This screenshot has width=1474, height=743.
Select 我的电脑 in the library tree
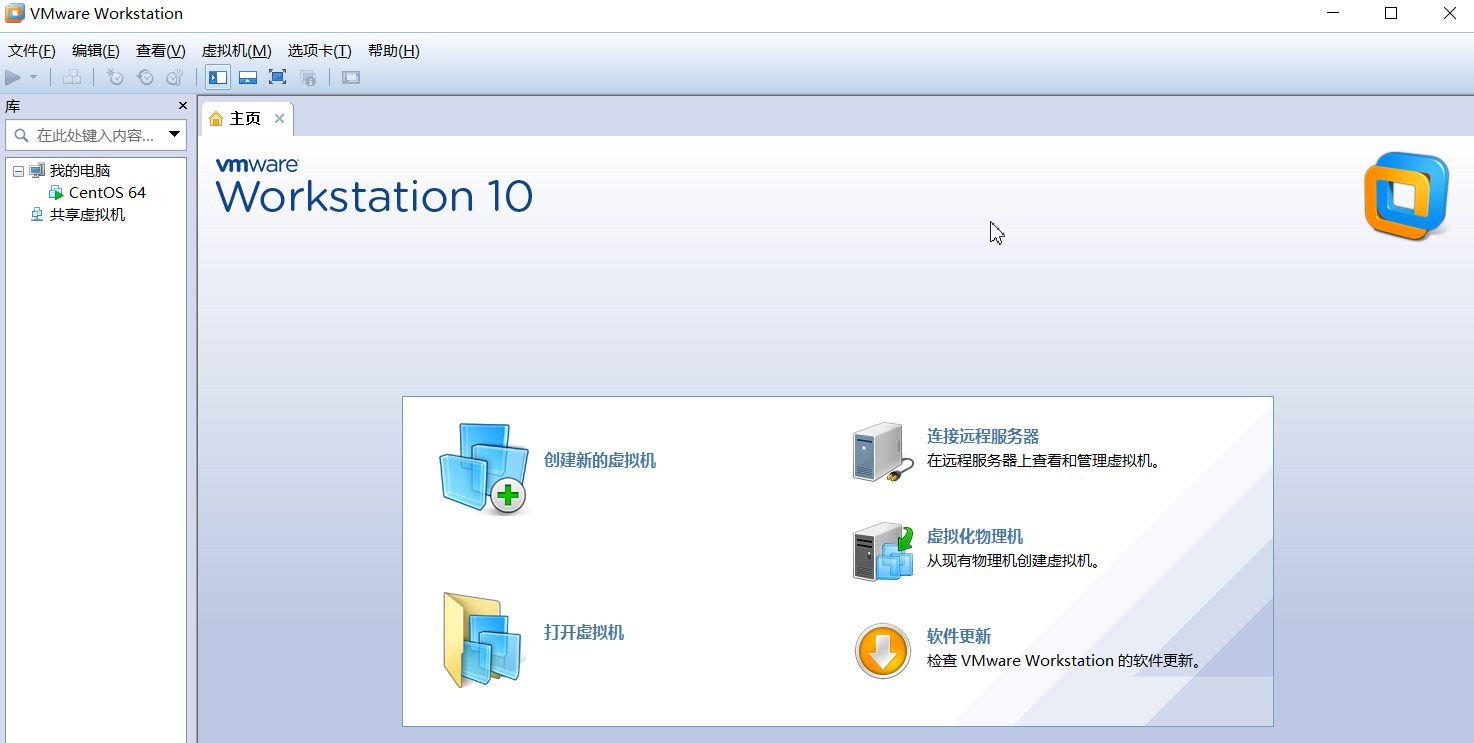80,171
